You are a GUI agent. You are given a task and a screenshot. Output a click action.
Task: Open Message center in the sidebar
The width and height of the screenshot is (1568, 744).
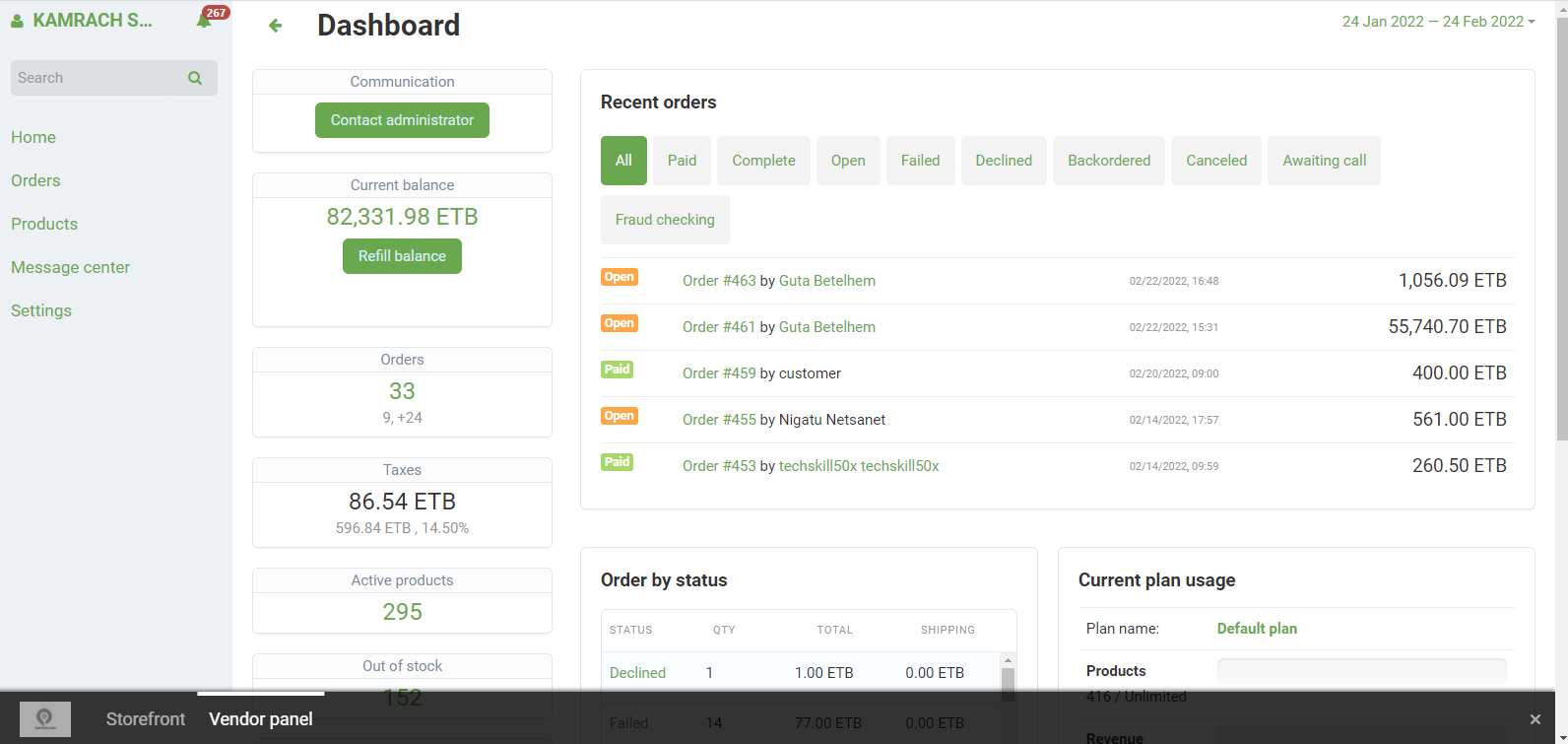click(70, 267)
